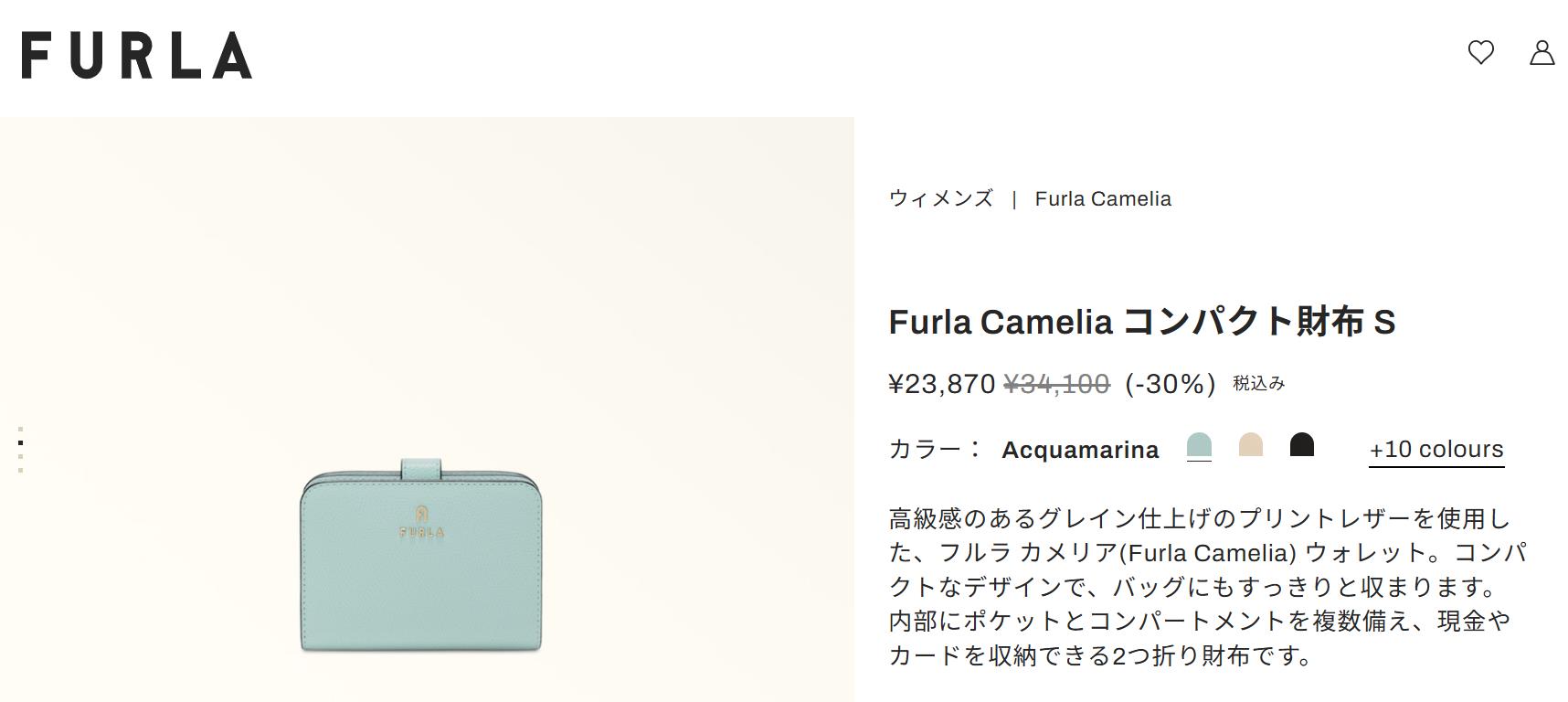Screen dimensions: 1568x702
Task: Expand the +10 colours list
Action: tap(1436, 450)
